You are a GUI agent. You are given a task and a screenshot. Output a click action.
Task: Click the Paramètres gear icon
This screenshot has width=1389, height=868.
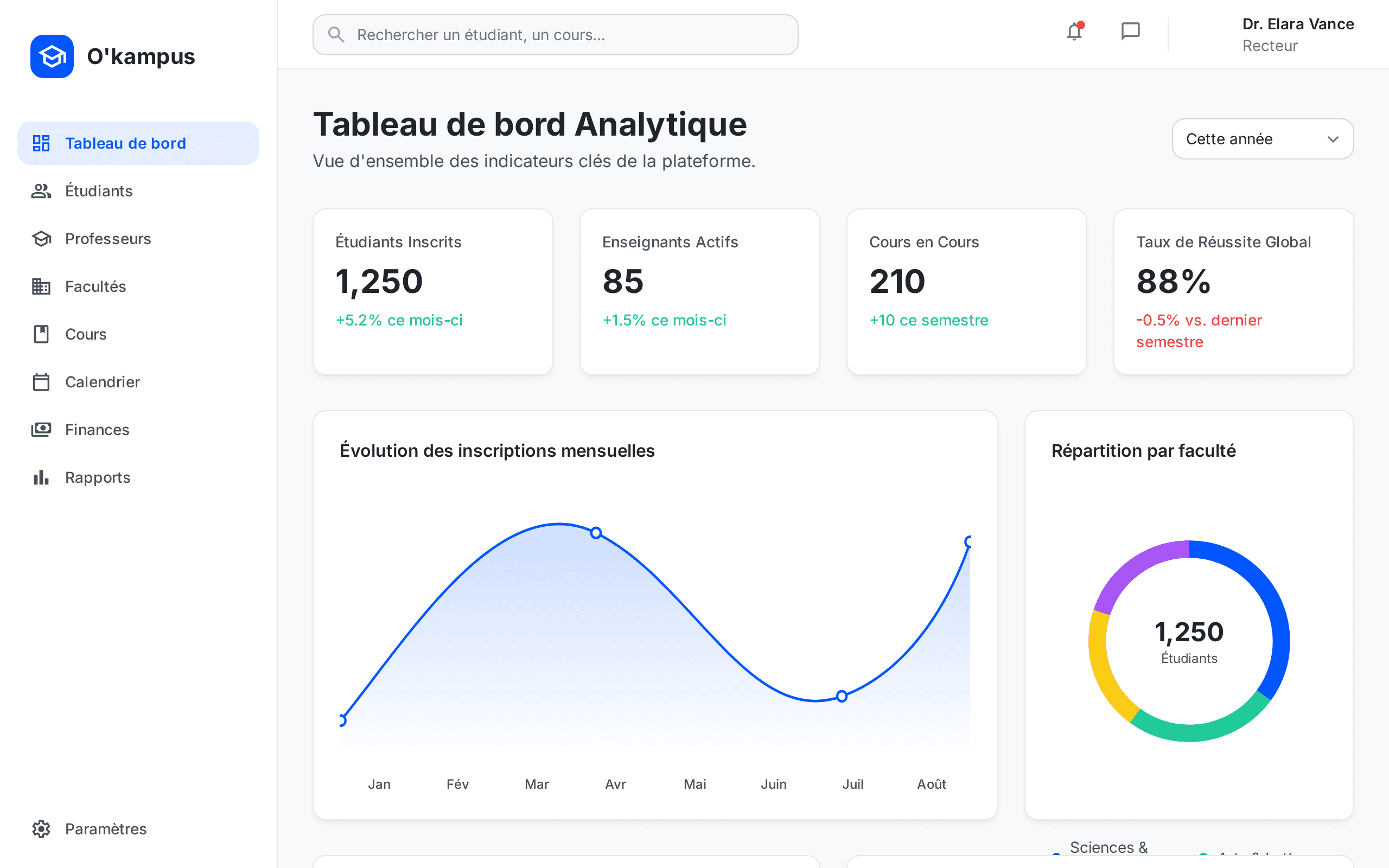point(41,828)
